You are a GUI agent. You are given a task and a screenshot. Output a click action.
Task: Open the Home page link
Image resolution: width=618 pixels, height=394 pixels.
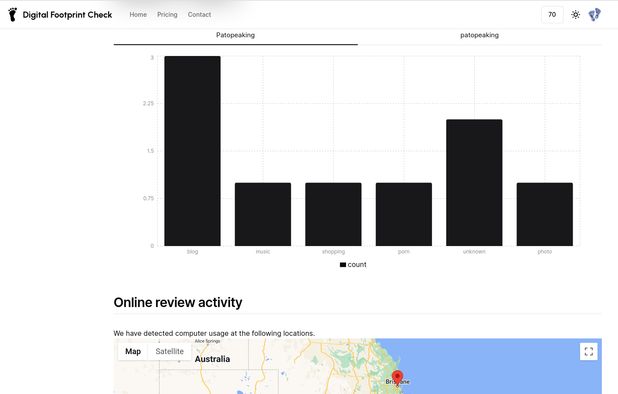click(138, 15)
